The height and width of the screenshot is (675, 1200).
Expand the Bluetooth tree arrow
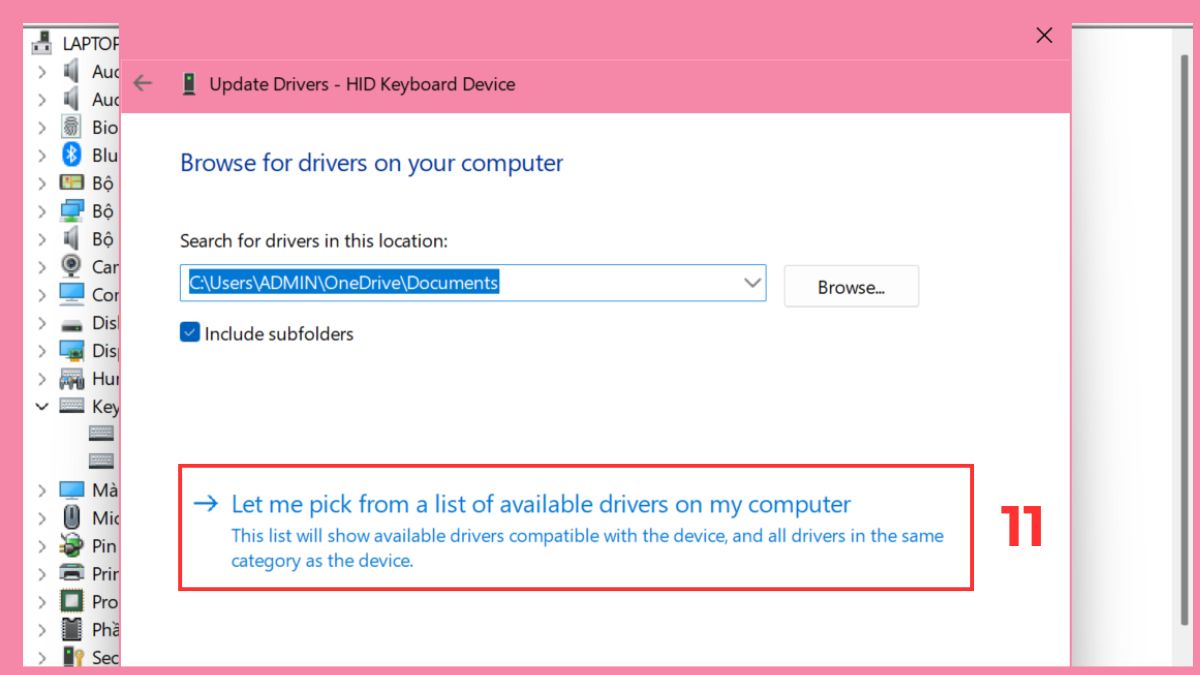click(42, 155)
